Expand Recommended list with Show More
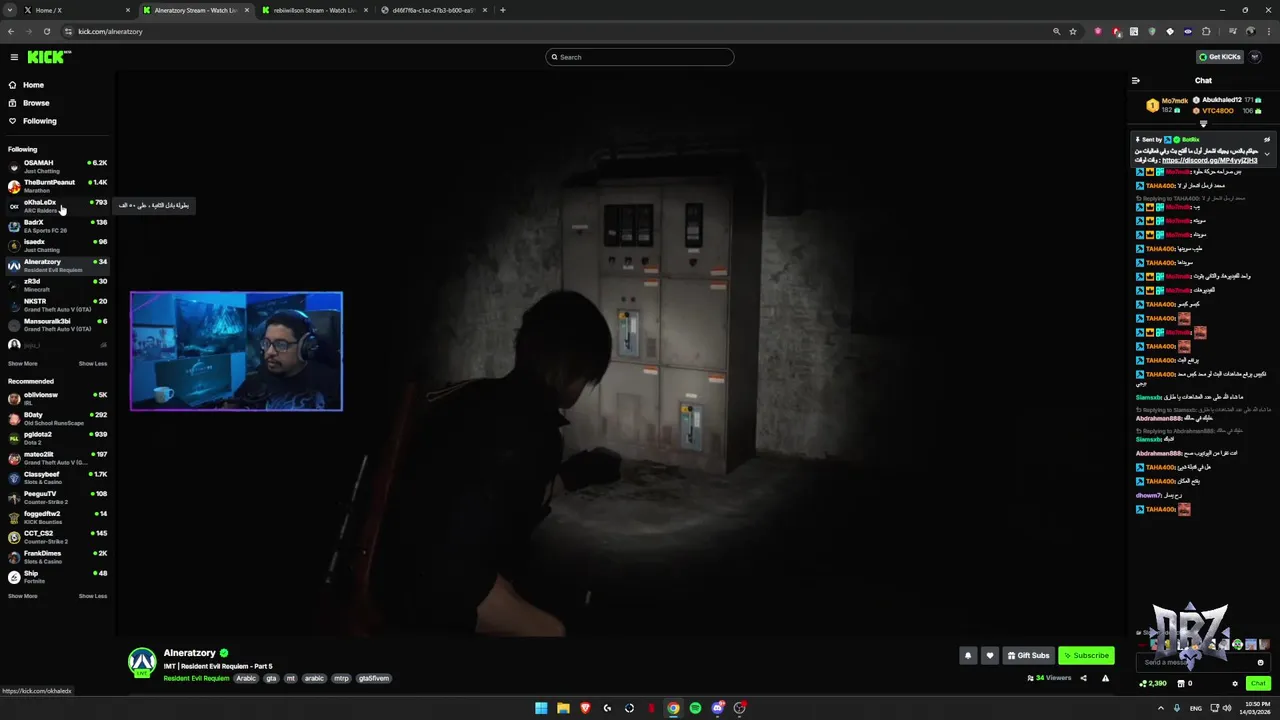 tap(23, 596)
